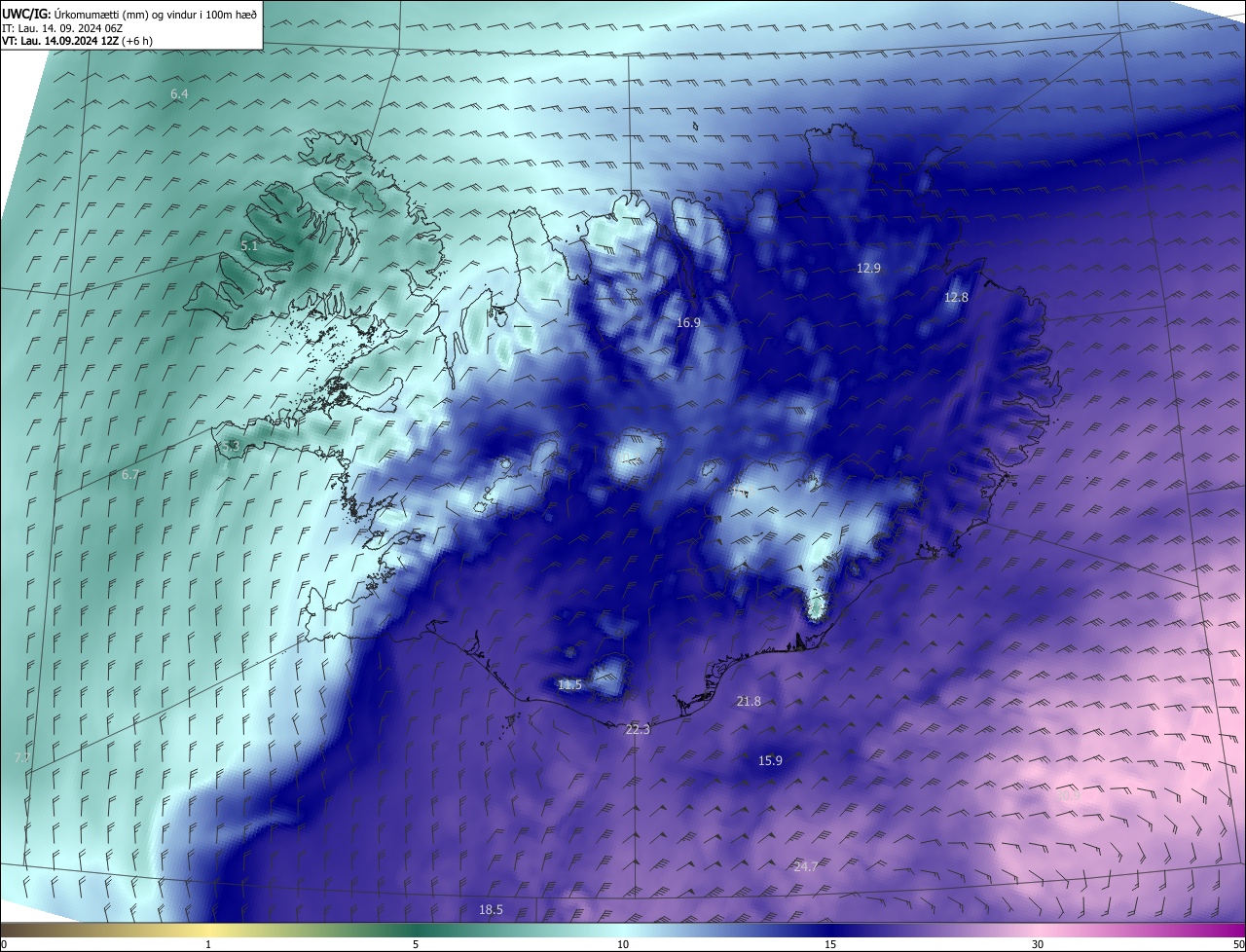Click the 12.8 value label on the map

tap(956, 297)
